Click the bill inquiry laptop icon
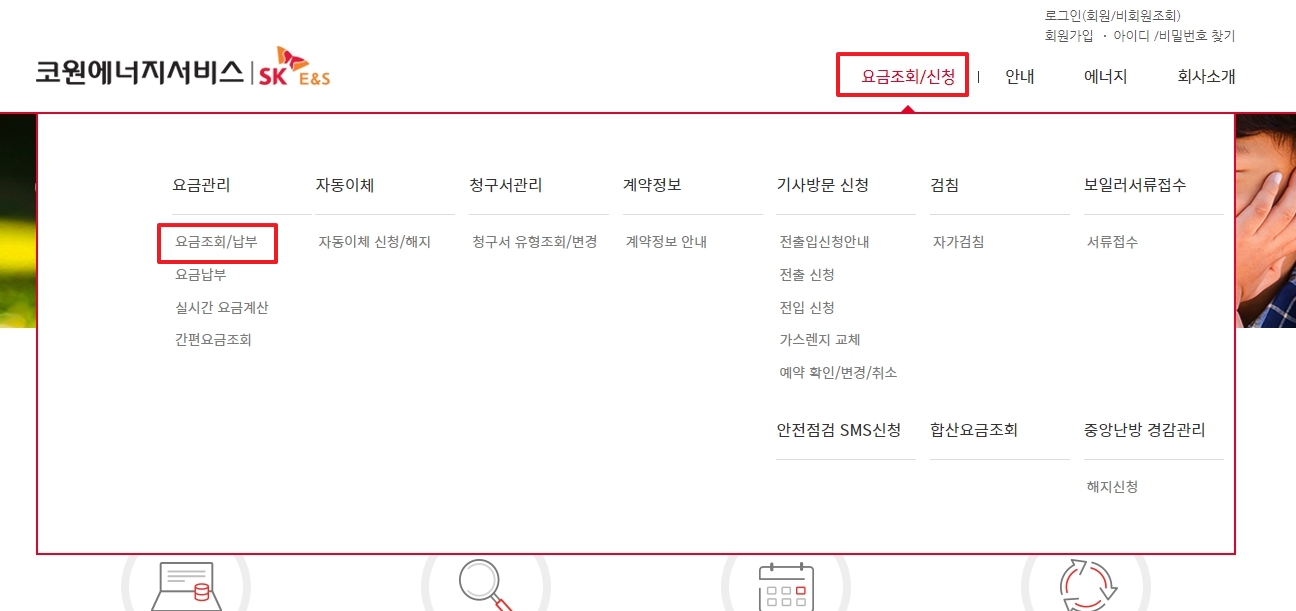The image size is (1296, 611). tap(185, 595)
